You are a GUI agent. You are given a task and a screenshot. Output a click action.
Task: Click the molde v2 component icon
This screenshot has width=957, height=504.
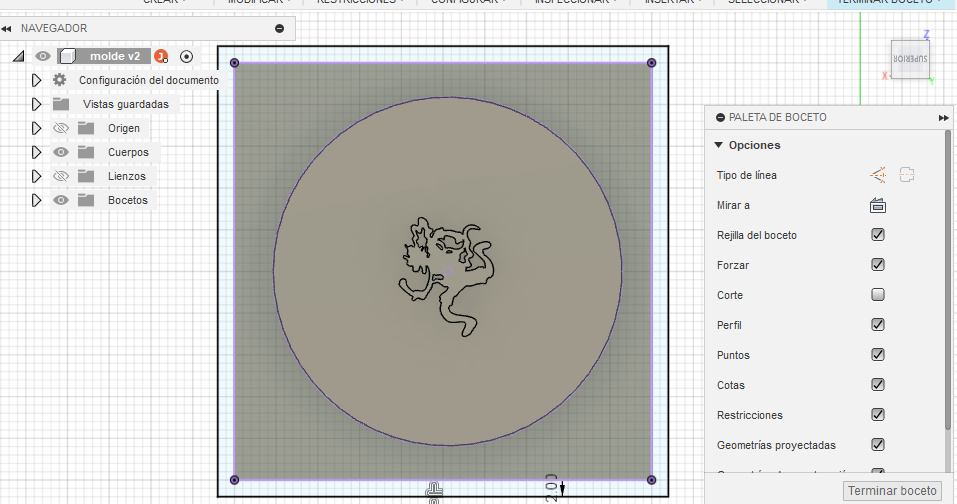[68, 56]
